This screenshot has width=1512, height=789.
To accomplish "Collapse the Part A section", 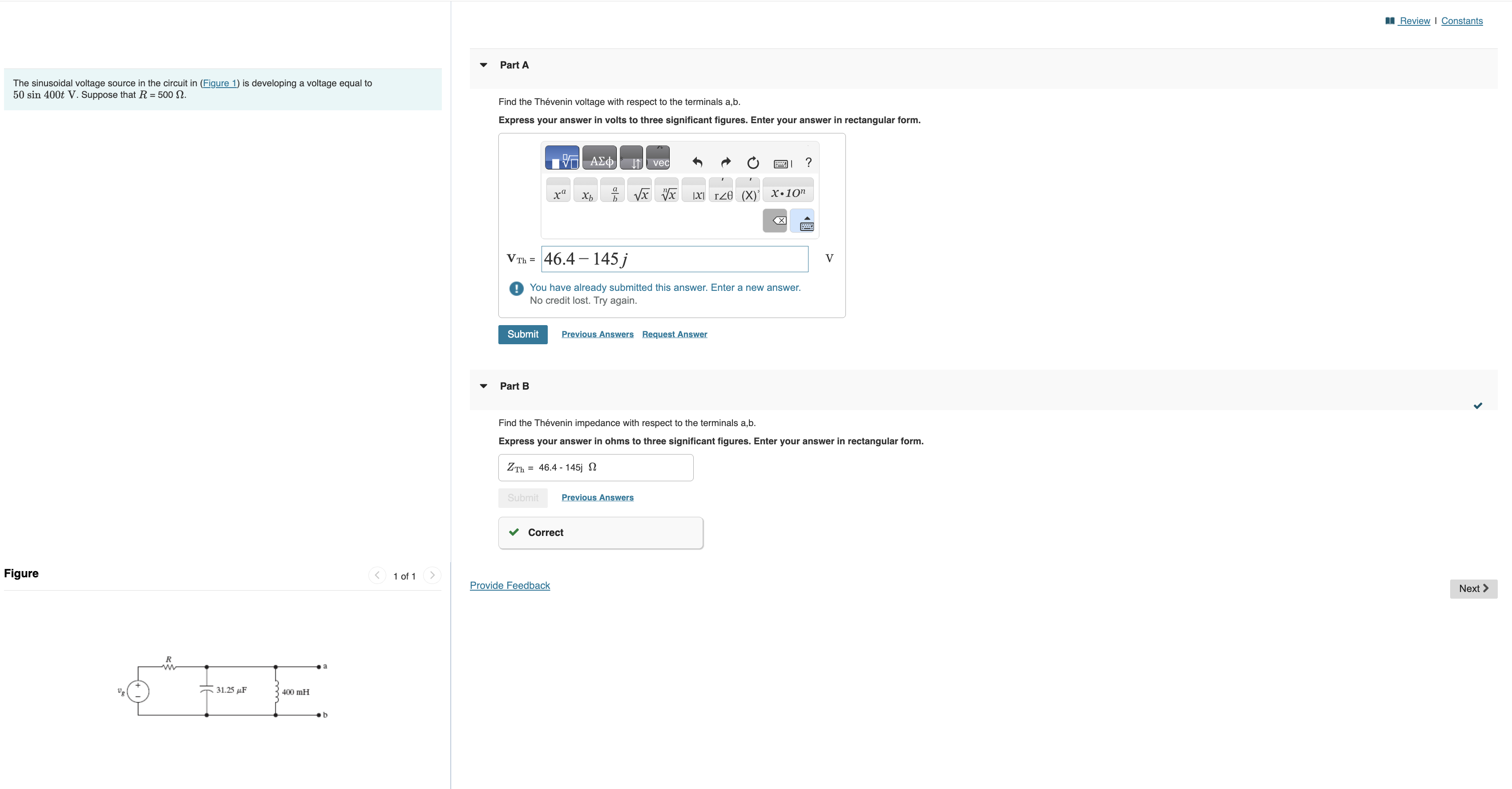I will click(484, 65).
